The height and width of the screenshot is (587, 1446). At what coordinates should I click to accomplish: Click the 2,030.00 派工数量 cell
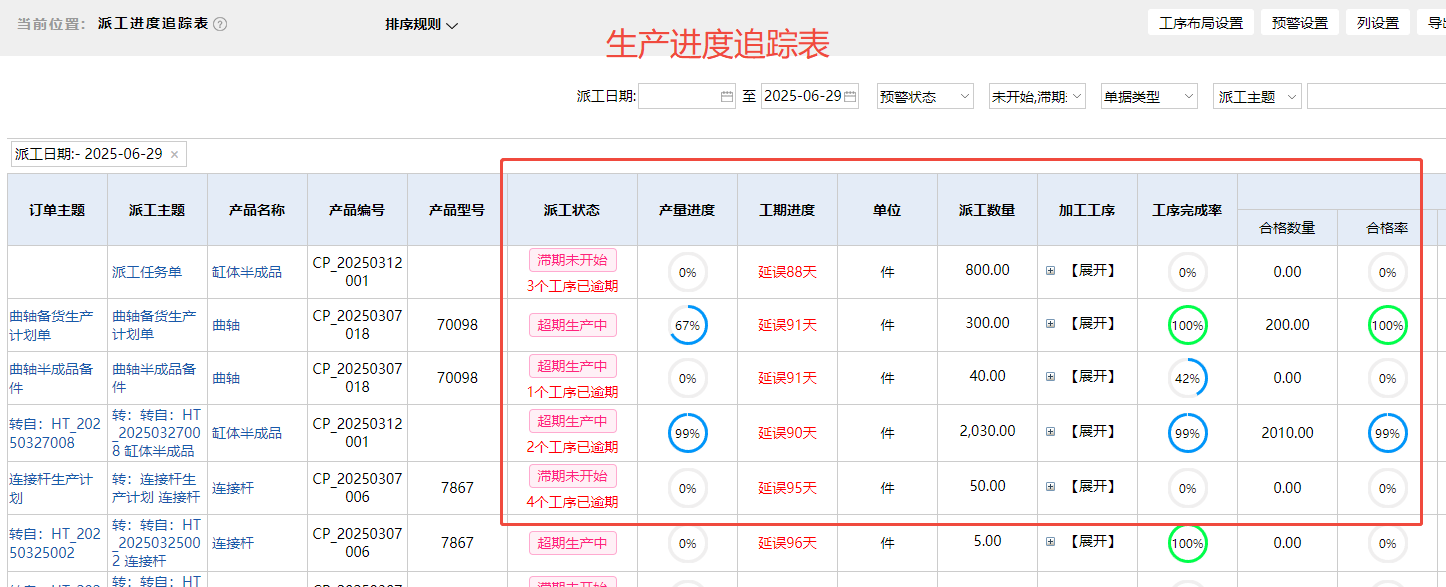click(987, 431)
